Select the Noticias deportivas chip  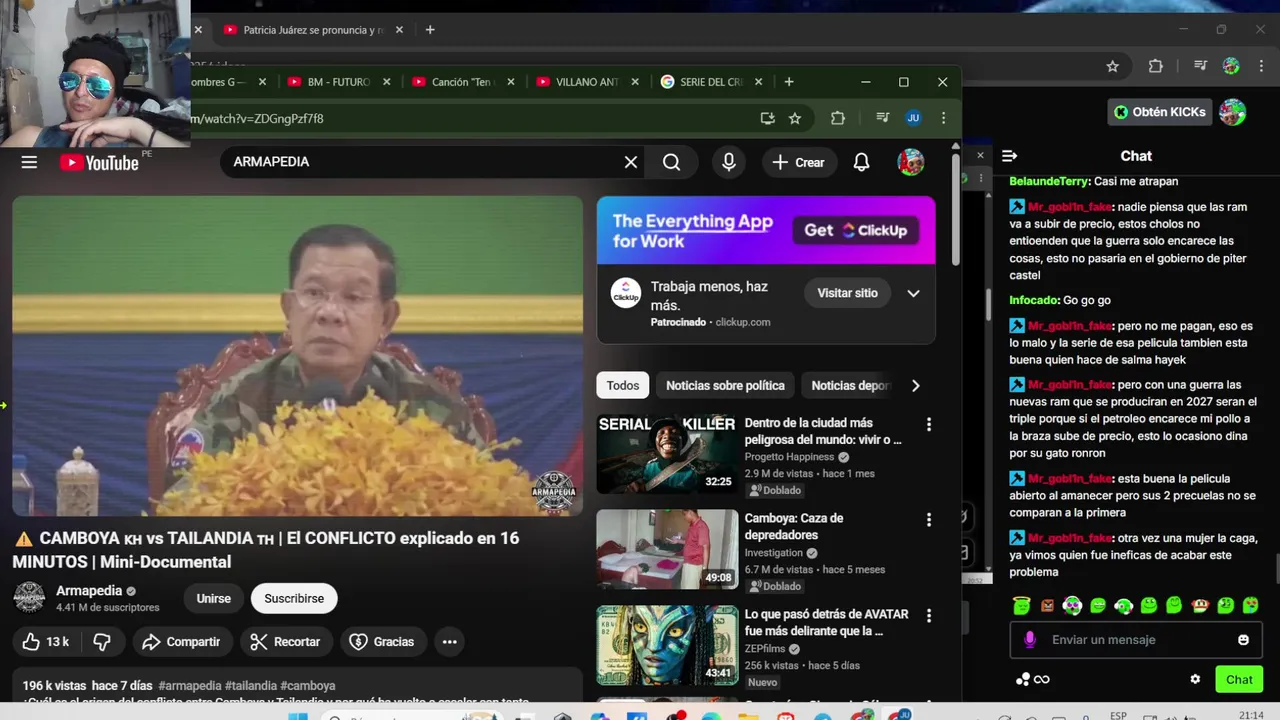(x=850, y=386)
